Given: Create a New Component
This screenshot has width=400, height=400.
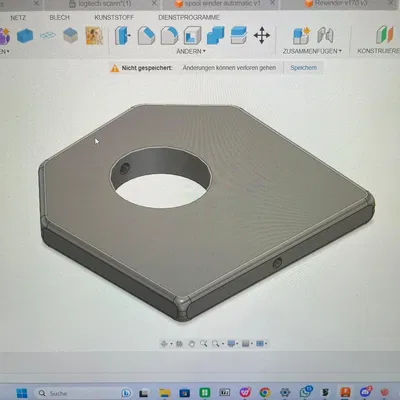Looking at the screenshot, I should coord(301,36).
